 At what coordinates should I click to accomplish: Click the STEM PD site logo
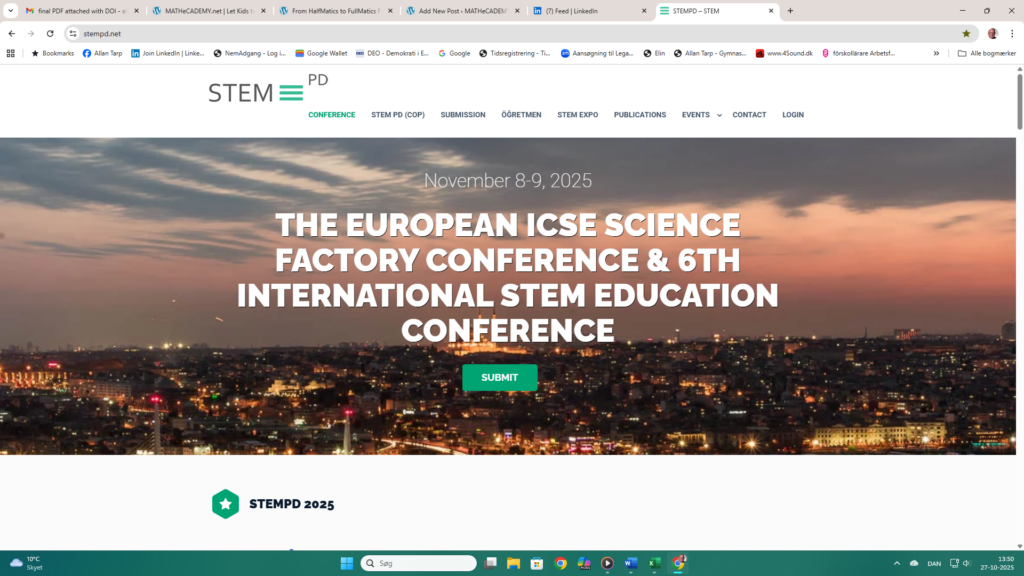point(267,90)
